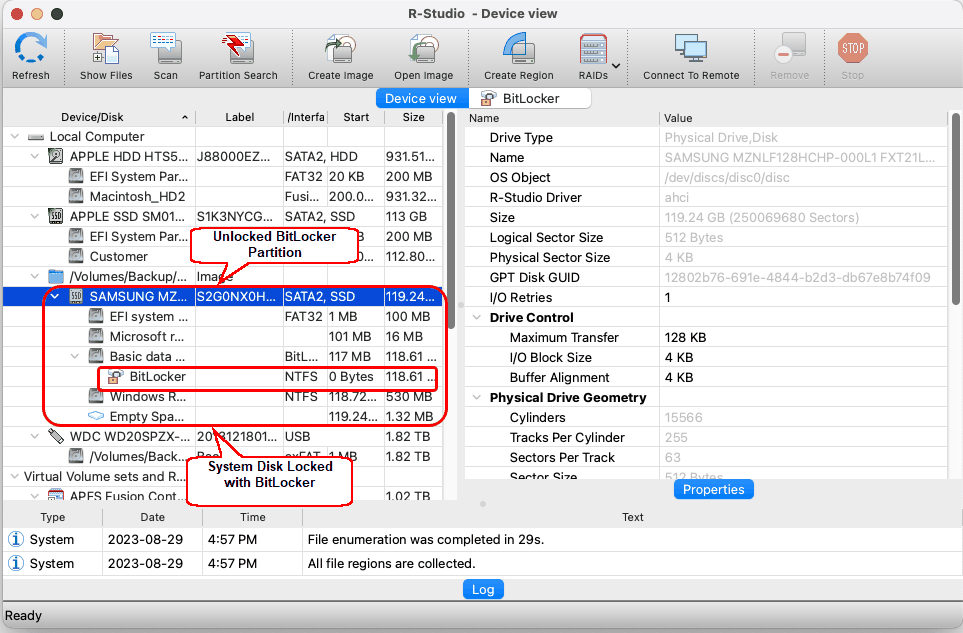Click the Customer volume icon

click(x=76, y=256)
